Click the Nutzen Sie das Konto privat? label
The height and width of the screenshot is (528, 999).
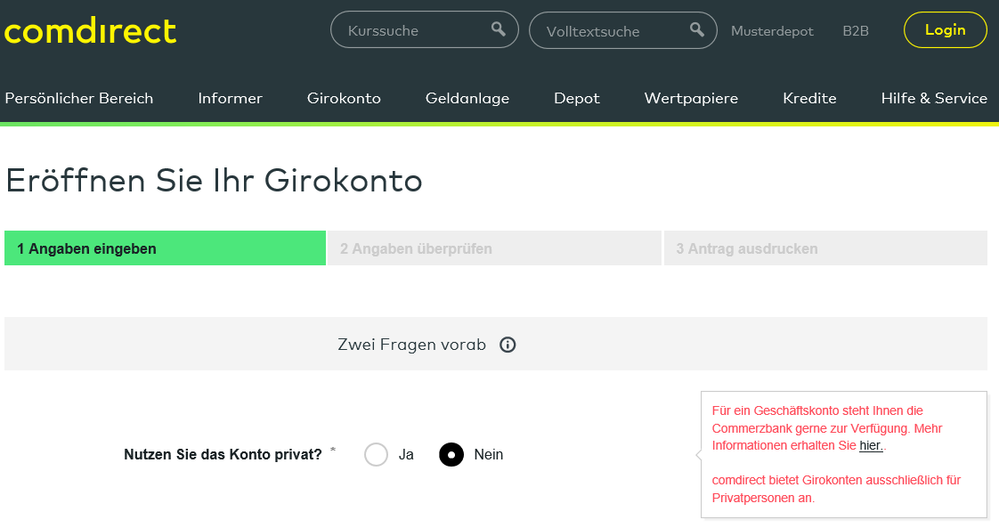pyautogui.click(x=223, y=455)
